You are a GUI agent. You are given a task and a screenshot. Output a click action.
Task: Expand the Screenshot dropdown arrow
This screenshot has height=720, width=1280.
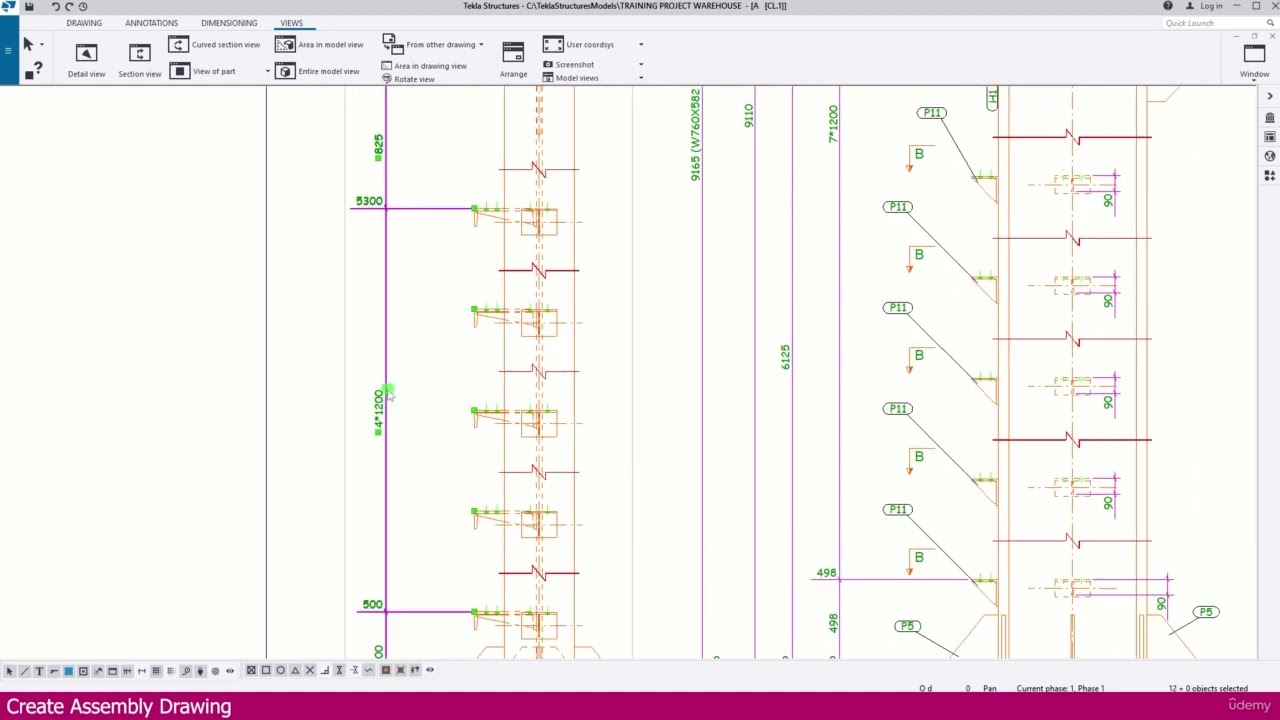click(x=641, y=65)
